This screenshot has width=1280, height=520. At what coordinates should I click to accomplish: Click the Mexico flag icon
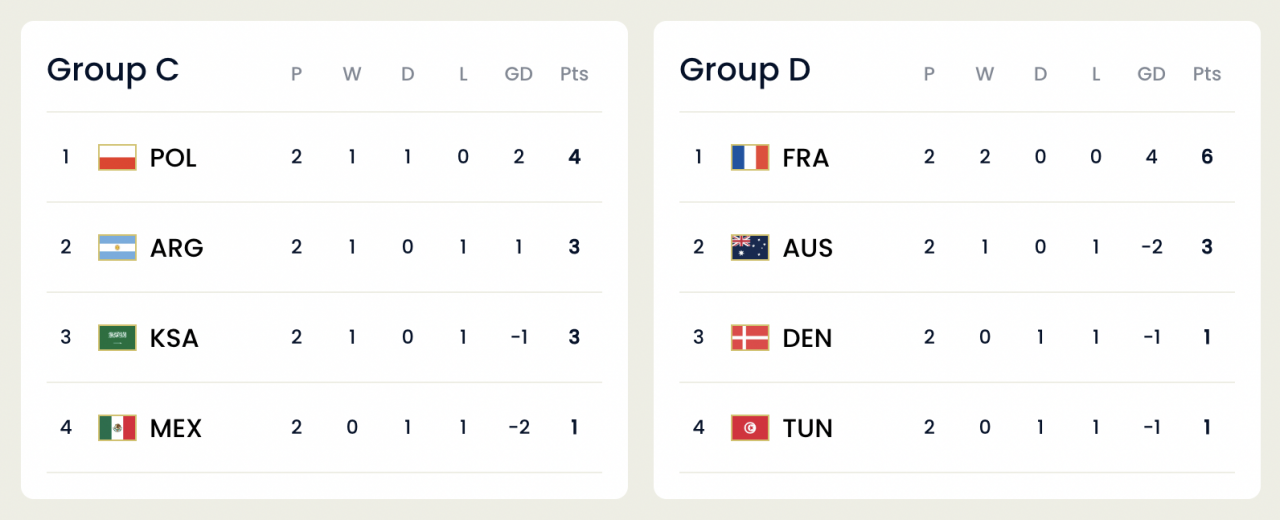point(117,428)
